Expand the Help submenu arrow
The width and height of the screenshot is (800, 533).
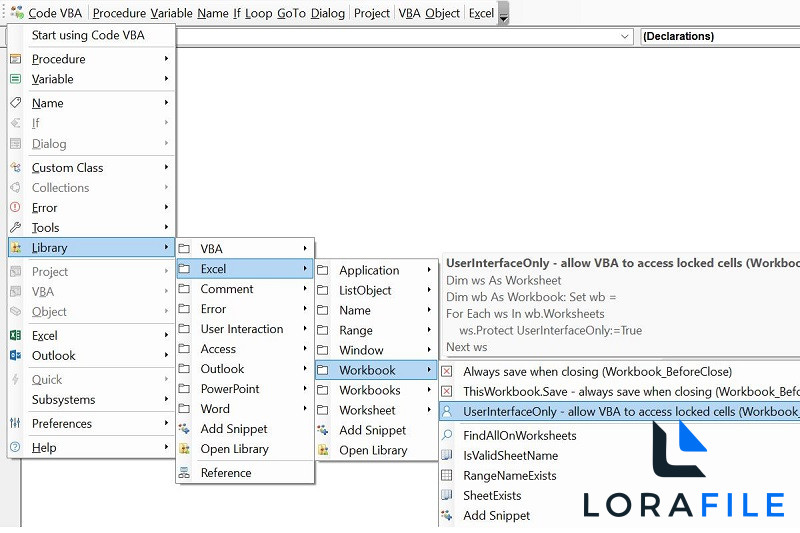tap(166, 447)
